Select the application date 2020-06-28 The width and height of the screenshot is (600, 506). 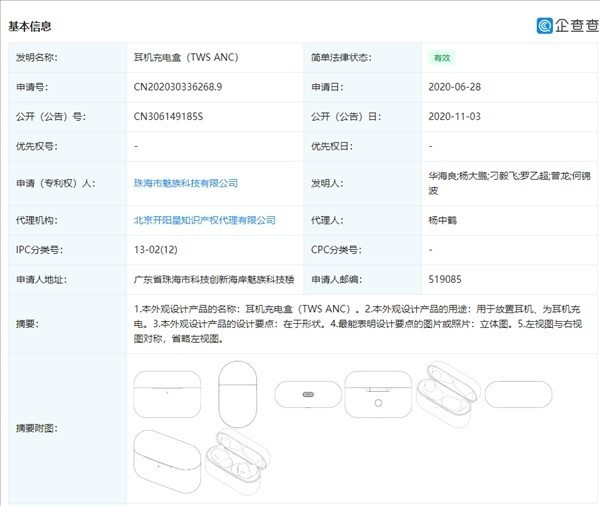point(454,87)
